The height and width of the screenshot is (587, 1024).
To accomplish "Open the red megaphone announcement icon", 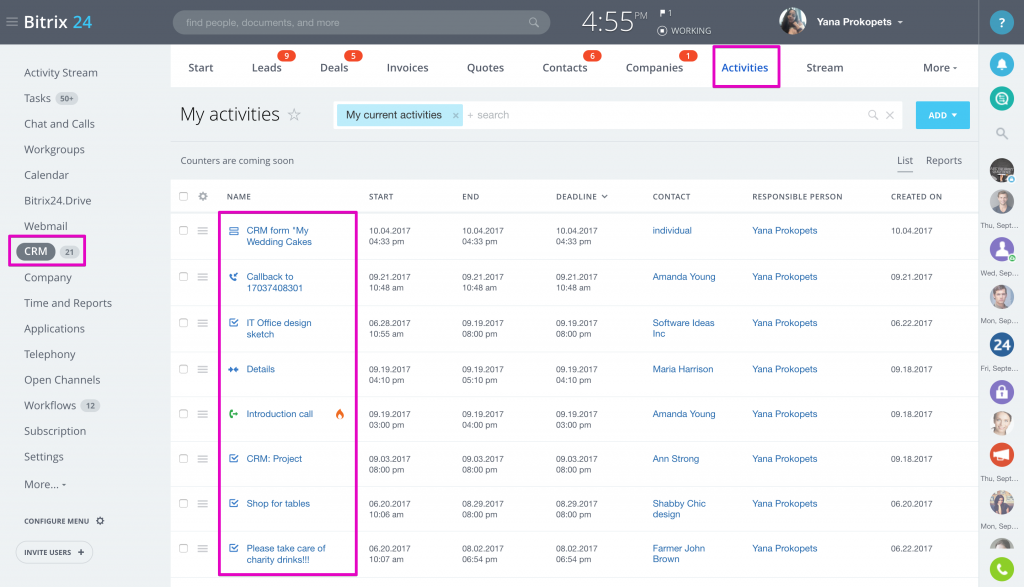I will [x=1001, y=454].
